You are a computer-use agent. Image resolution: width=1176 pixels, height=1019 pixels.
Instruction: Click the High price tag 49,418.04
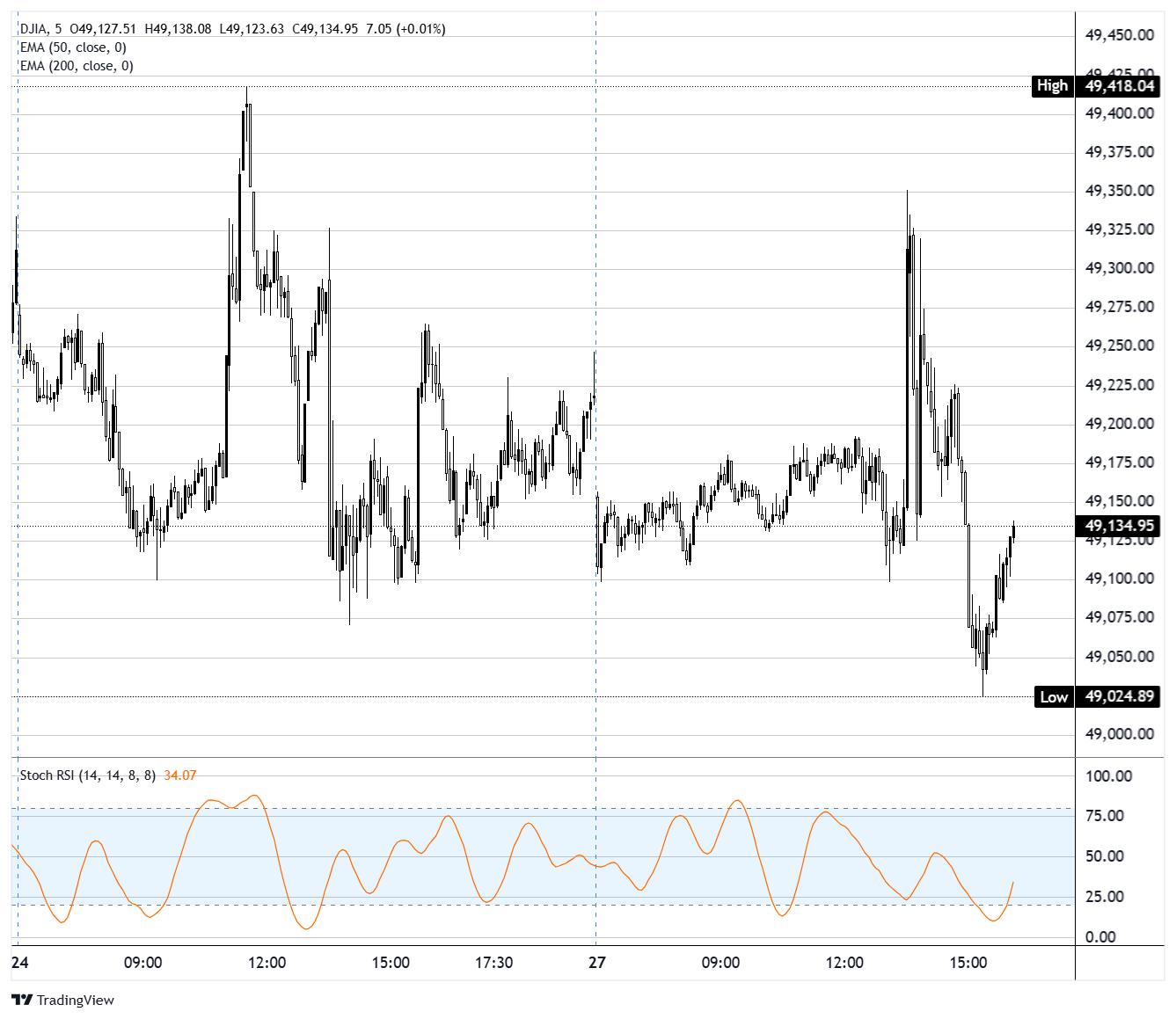tap(1120, 86)
